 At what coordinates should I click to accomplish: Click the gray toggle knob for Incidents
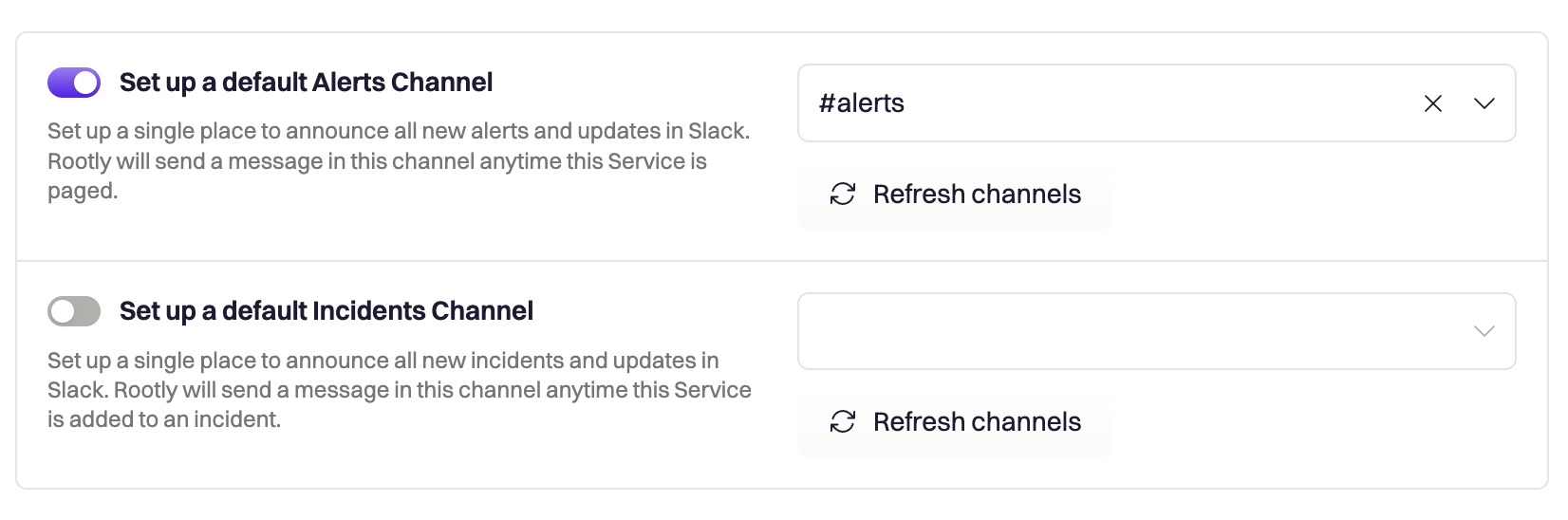(x=63, y=311)
